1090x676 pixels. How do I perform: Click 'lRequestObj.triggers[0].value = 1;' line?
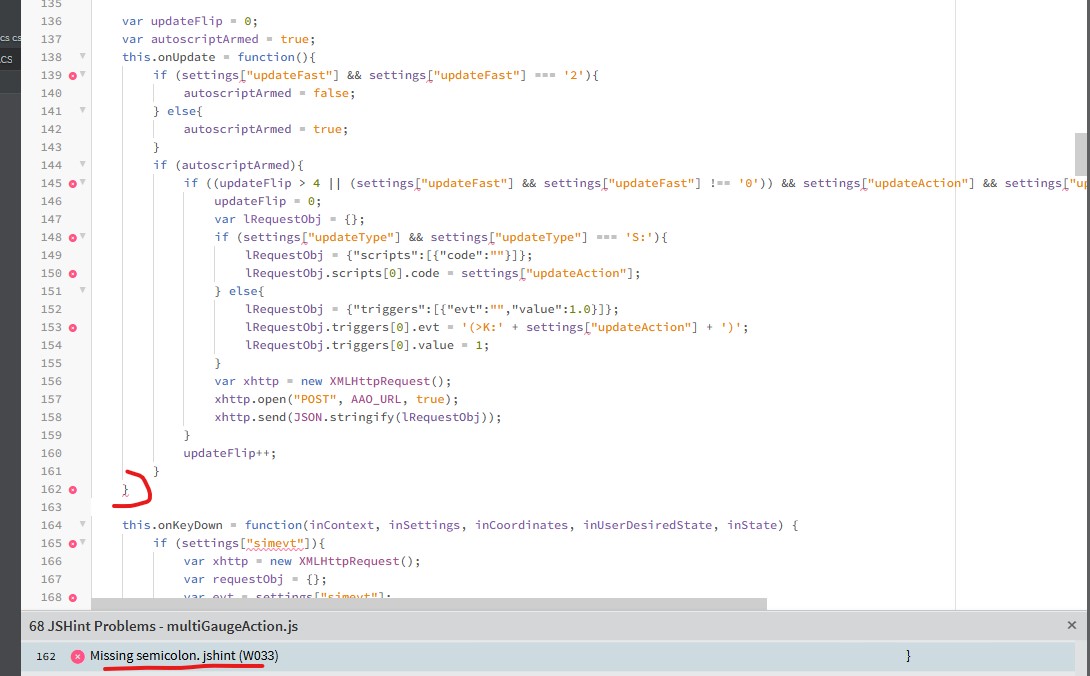(367, 345)
